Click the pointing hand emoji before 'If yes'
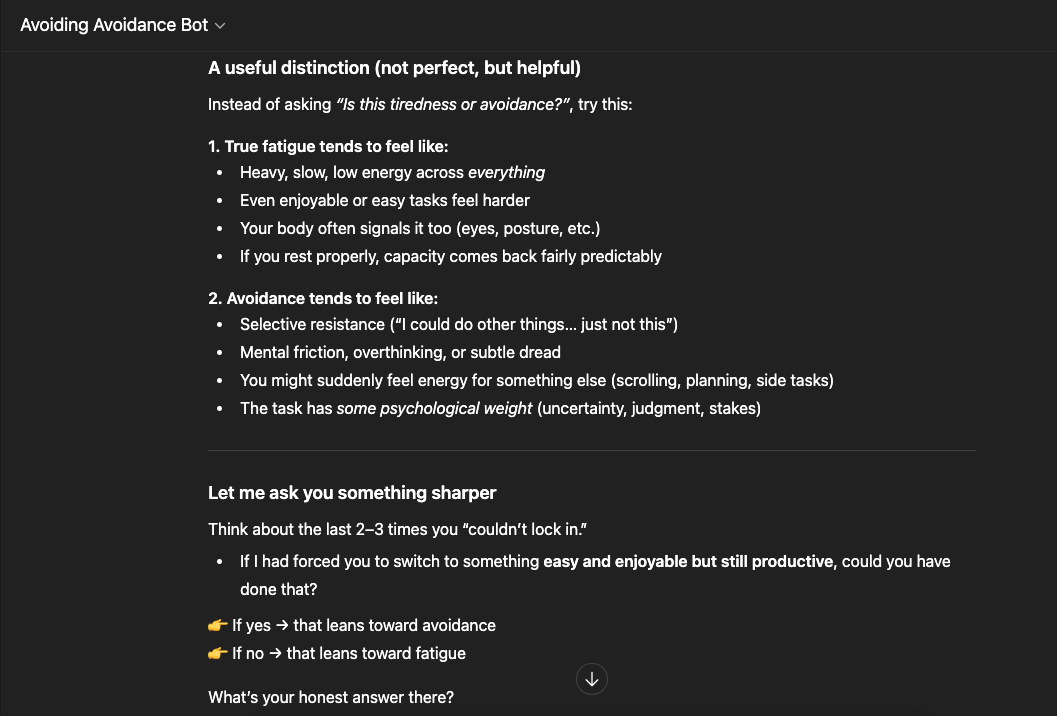1057x716 pixels. 217,626
